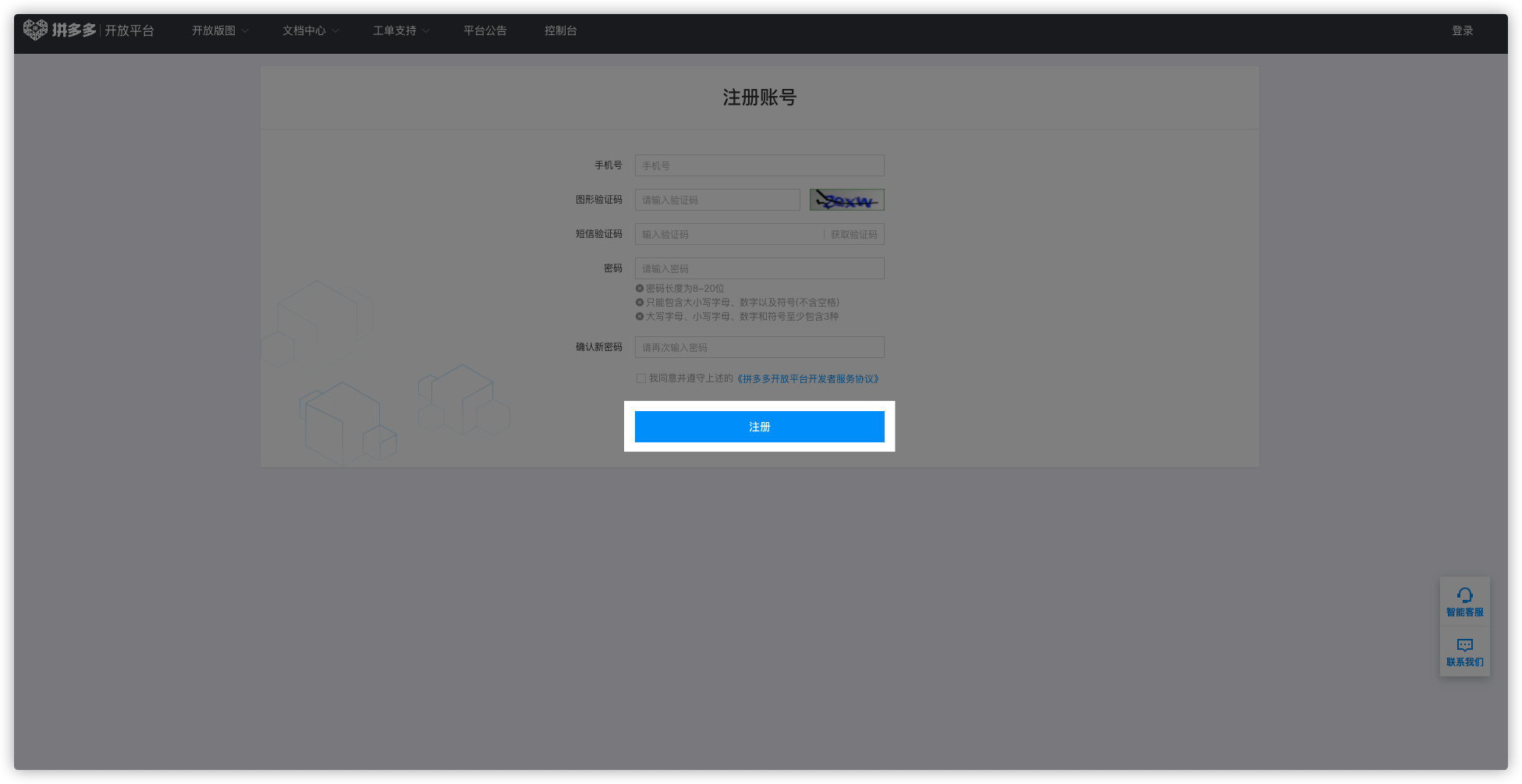Click 获取验证码 to request SMS code

coord(853,235)
